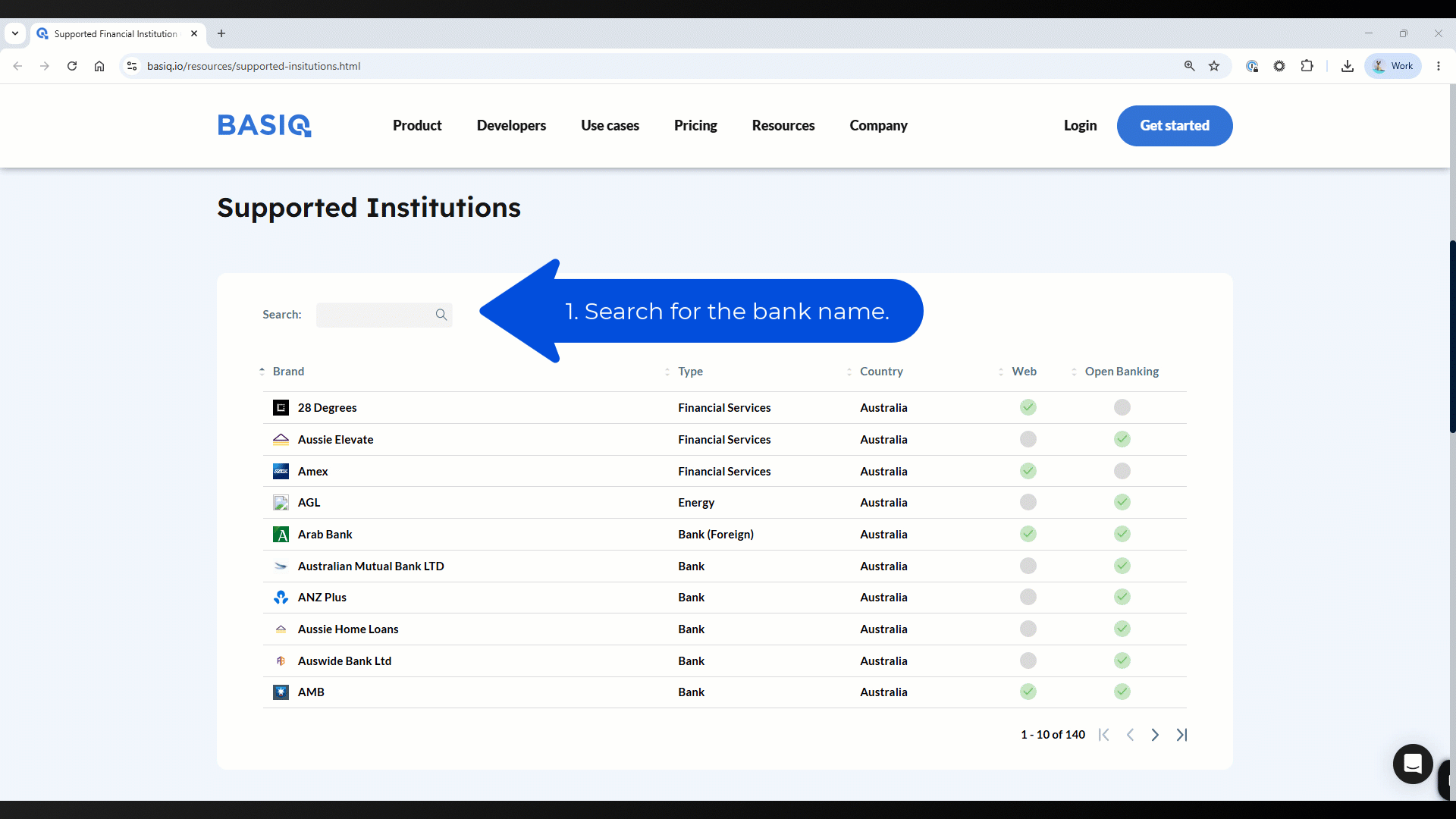Click the Login link

click(x=1080, y=126)
